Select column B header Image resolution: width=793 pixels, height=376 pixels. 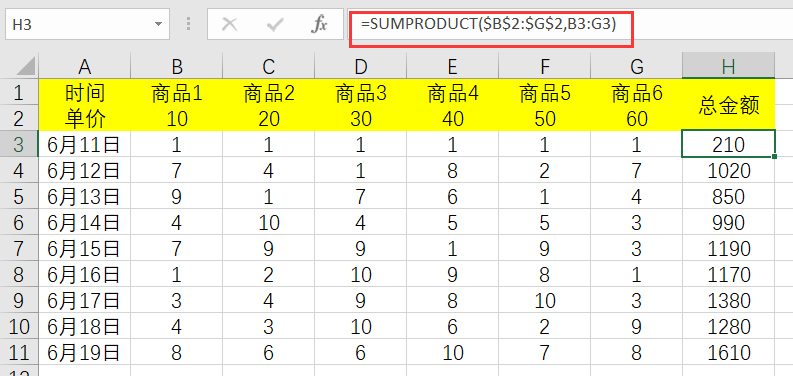pos(177,66)
